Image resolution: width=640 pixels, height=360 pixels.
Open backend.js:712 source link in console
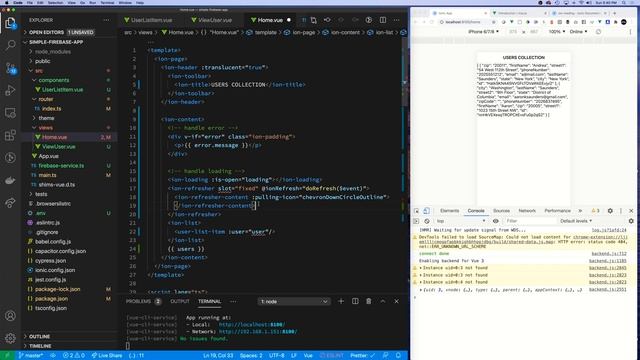point(609,253)
